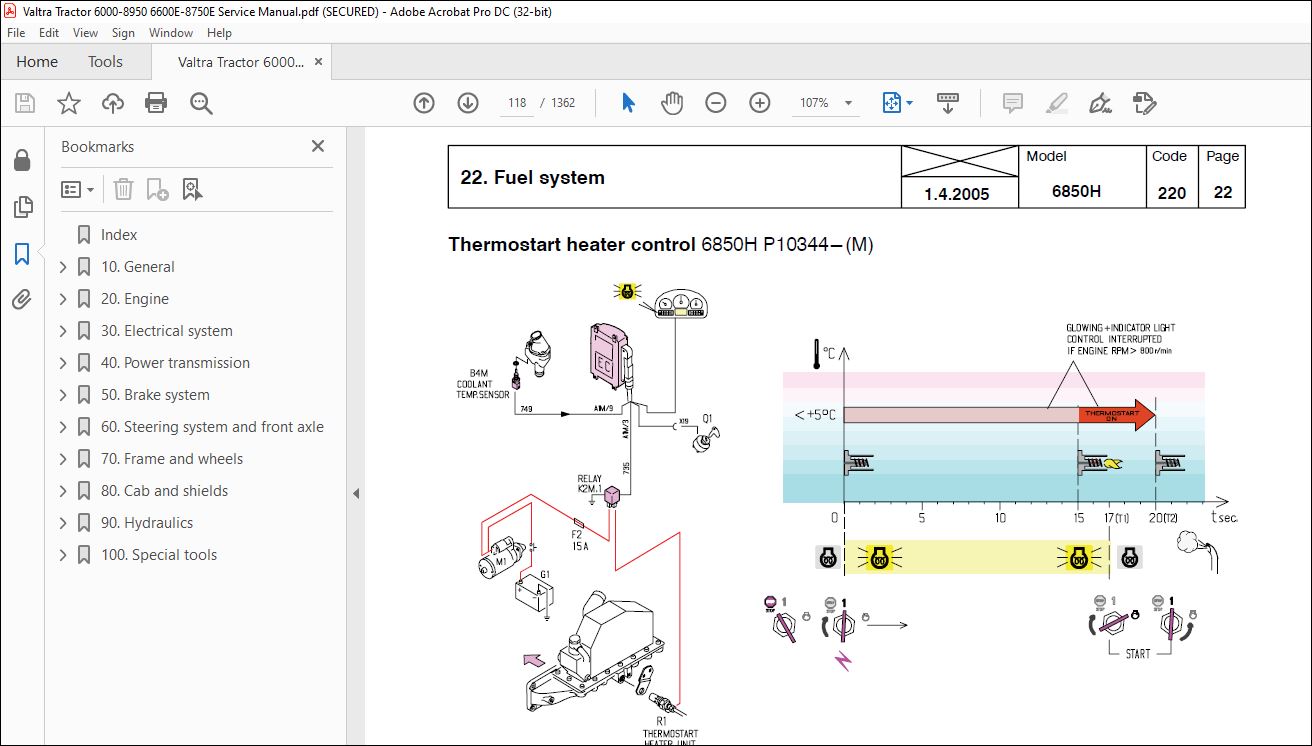Open the Attachments paperclip panel
The width and height of the screenshot is (1312, 746).
pos(22,299)
